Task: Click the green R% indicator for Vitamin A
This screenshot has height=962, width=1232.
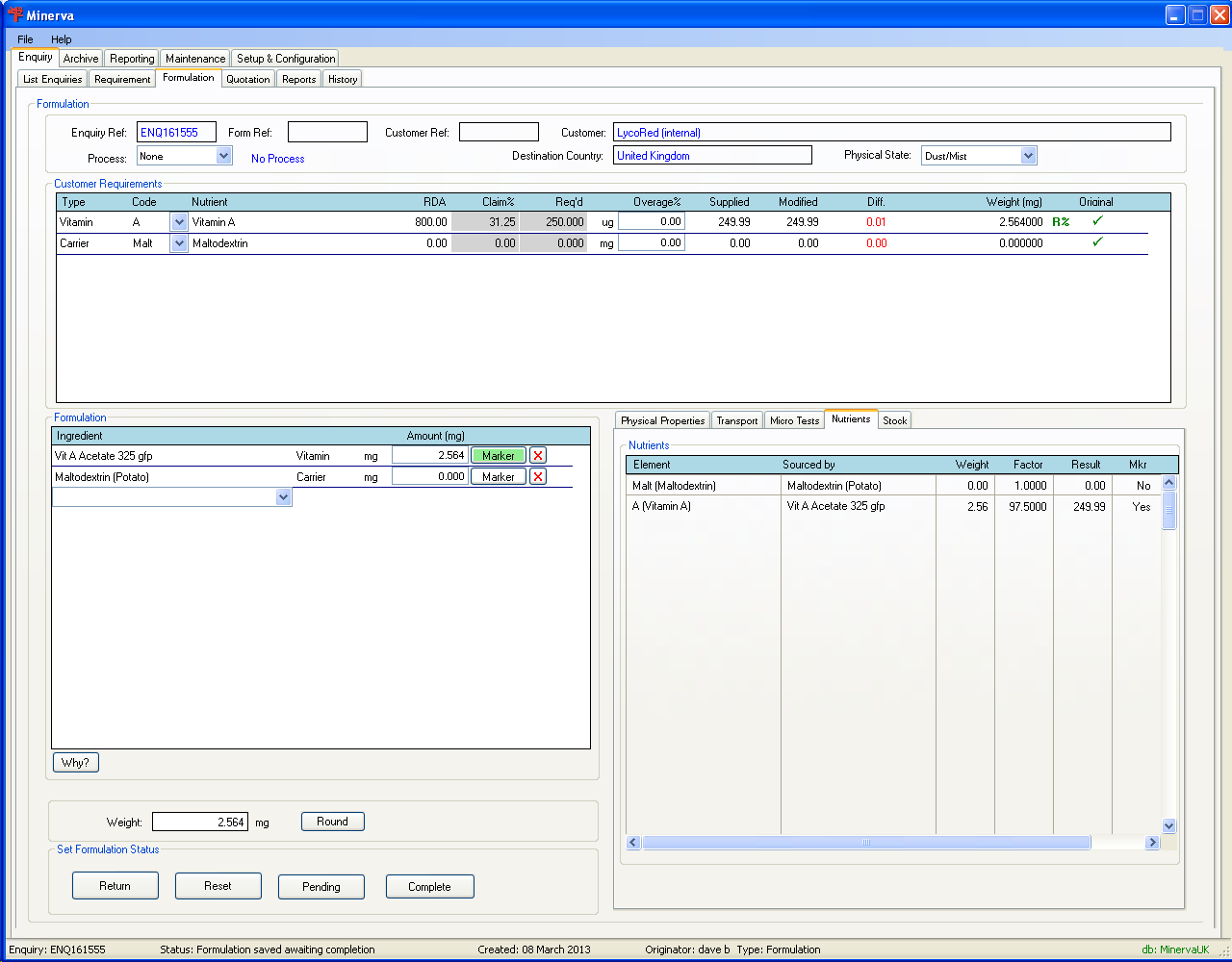Action: (1061, 222)
